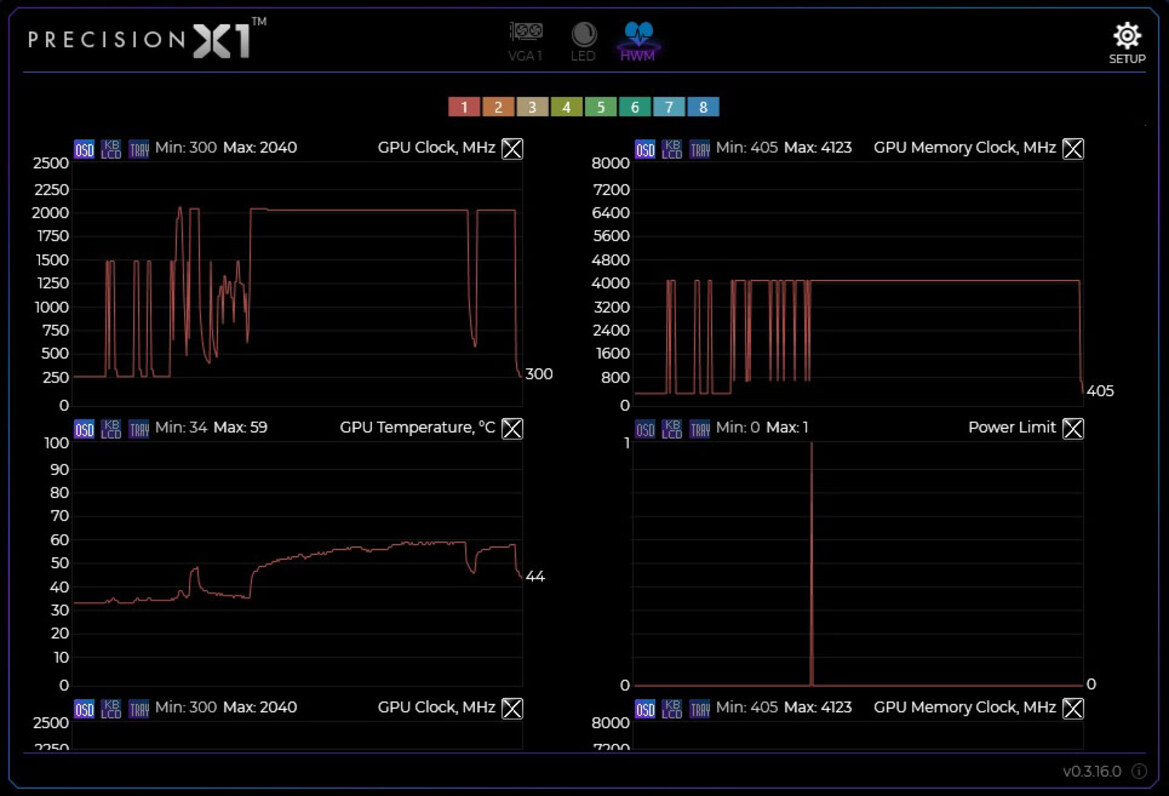Switch to the LED control page
This screenshot has width=1169, height=796.
click(x=583, y=42)
